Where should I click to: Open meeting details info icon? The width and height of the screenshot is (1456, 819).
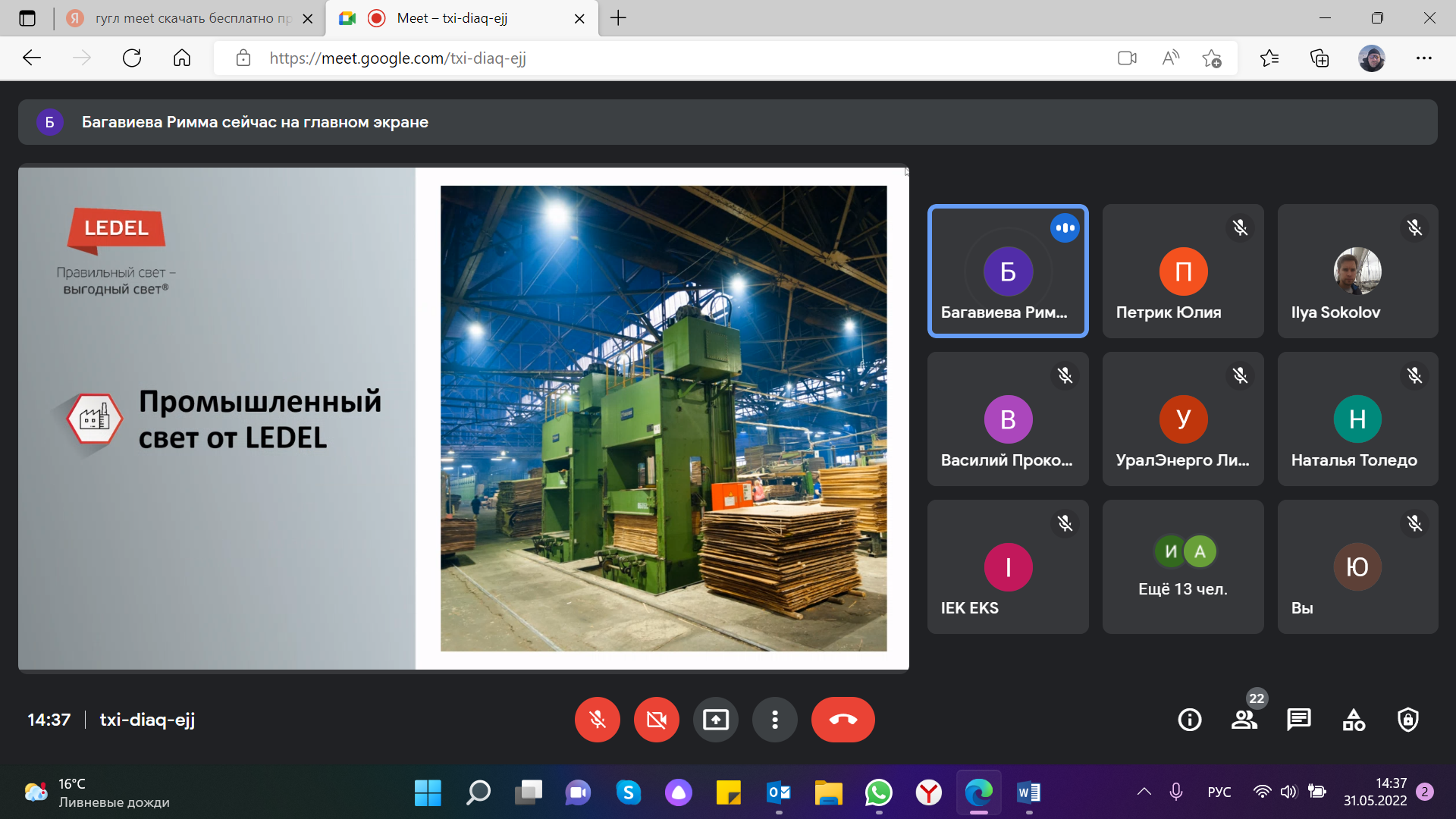click(x=1189, y=719)
